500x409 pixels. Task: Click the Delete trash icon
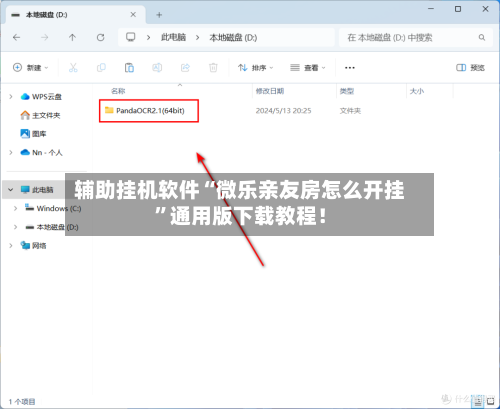(x=213, y=68)
